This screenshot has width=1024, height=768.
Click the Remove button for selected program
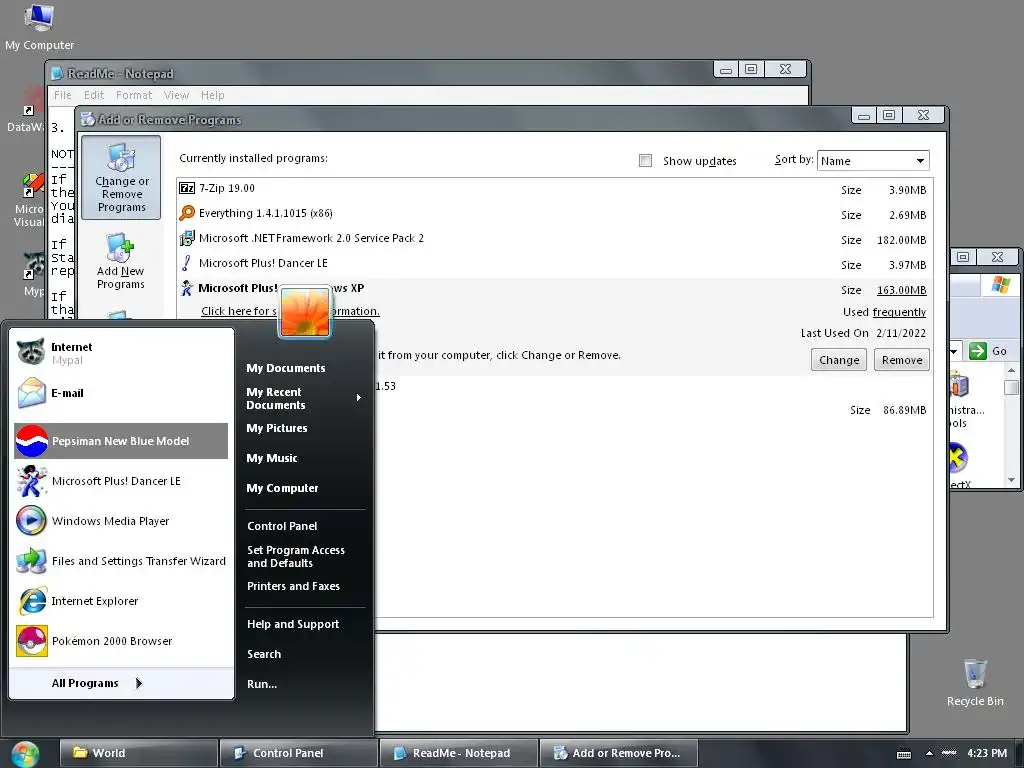pyautogui.click(x=902, y=360)
